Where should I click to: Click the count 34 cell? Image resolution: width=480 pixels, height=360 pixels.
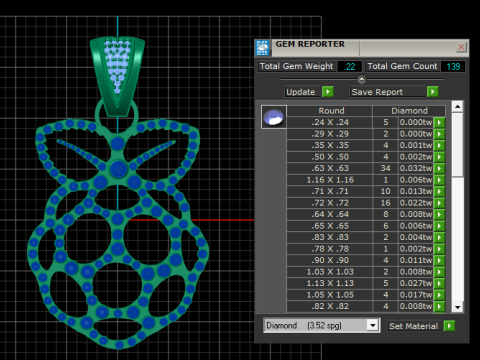click(385, 168)
